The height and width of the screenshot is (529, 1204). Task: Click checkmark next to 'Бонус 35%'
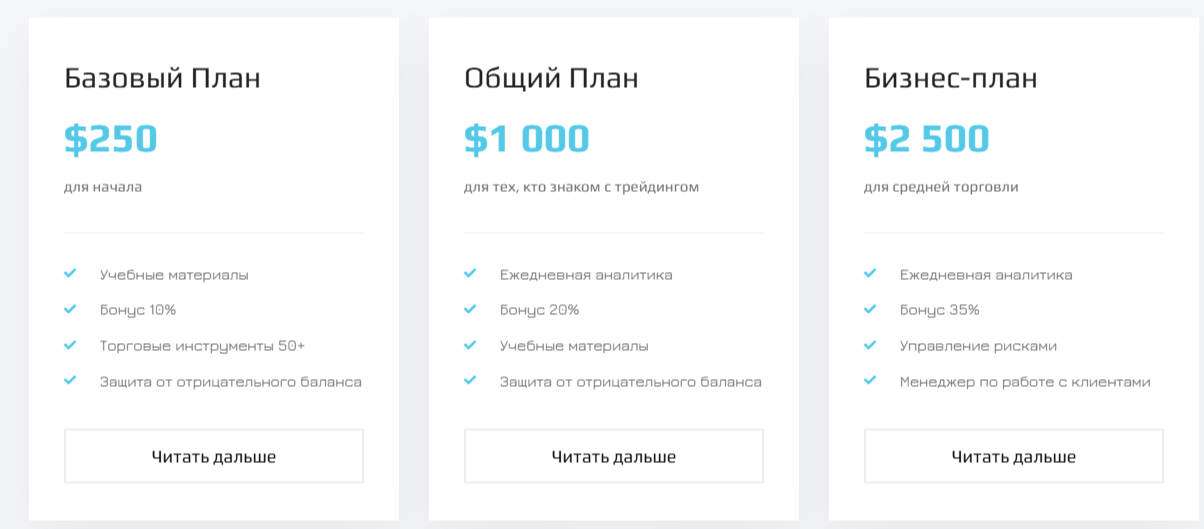(x=870, y=309)
